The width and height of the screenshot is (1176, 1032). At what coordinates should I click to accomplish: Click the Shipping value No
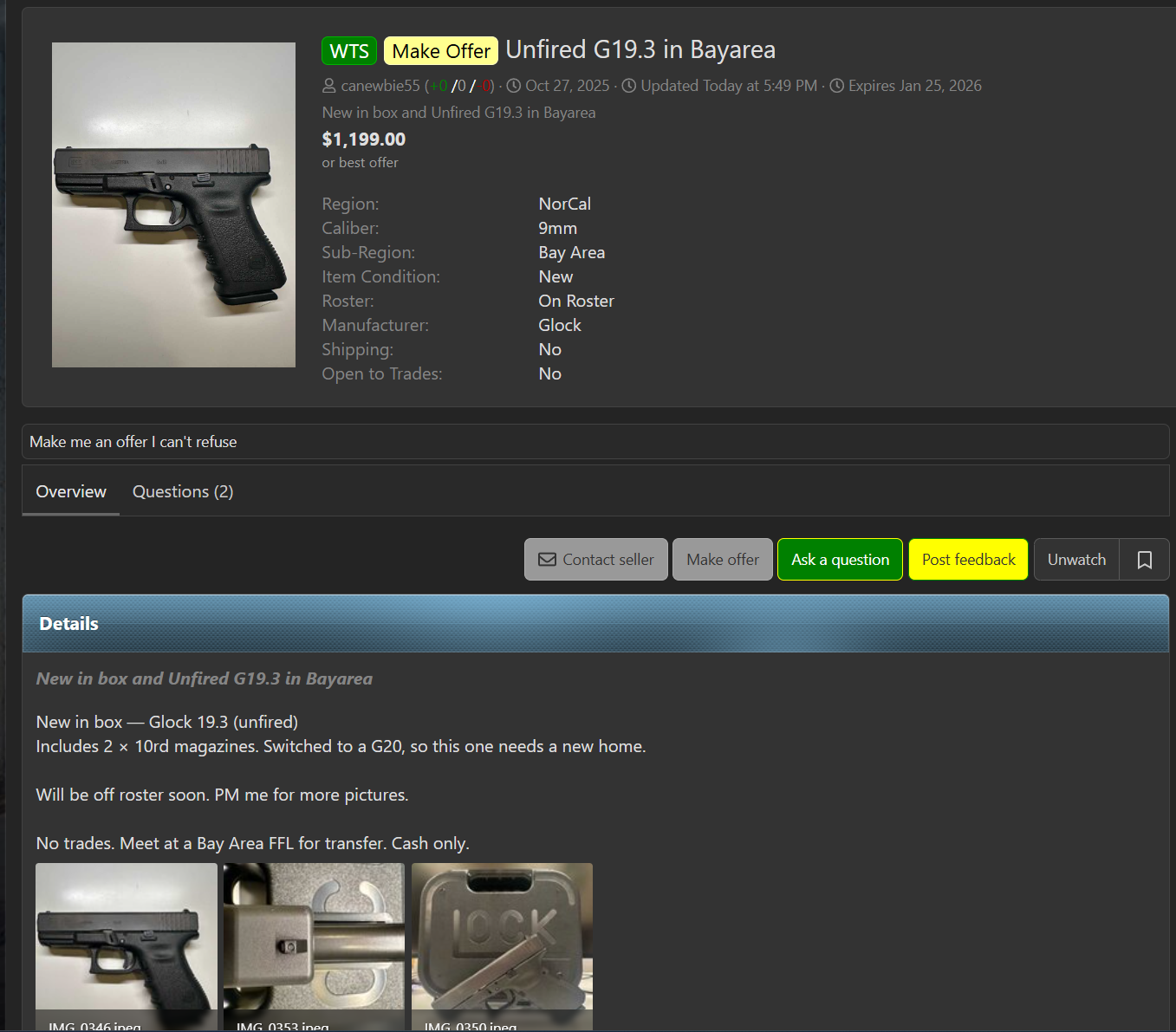pyautogui.click(x=550, y=349)
